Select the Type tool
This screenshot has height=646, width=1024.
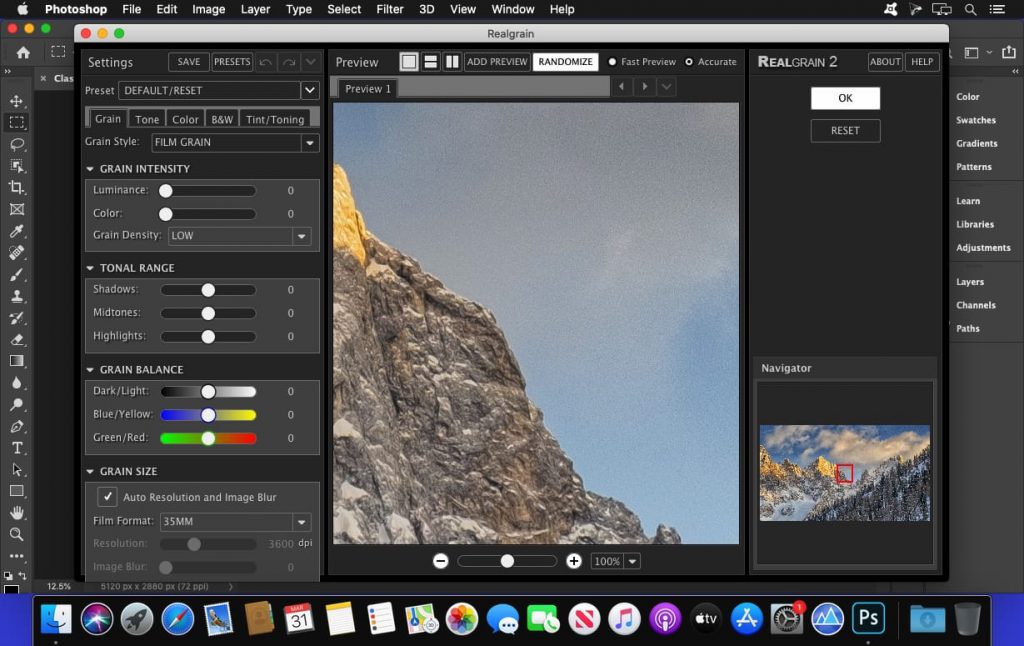point(16,450)
